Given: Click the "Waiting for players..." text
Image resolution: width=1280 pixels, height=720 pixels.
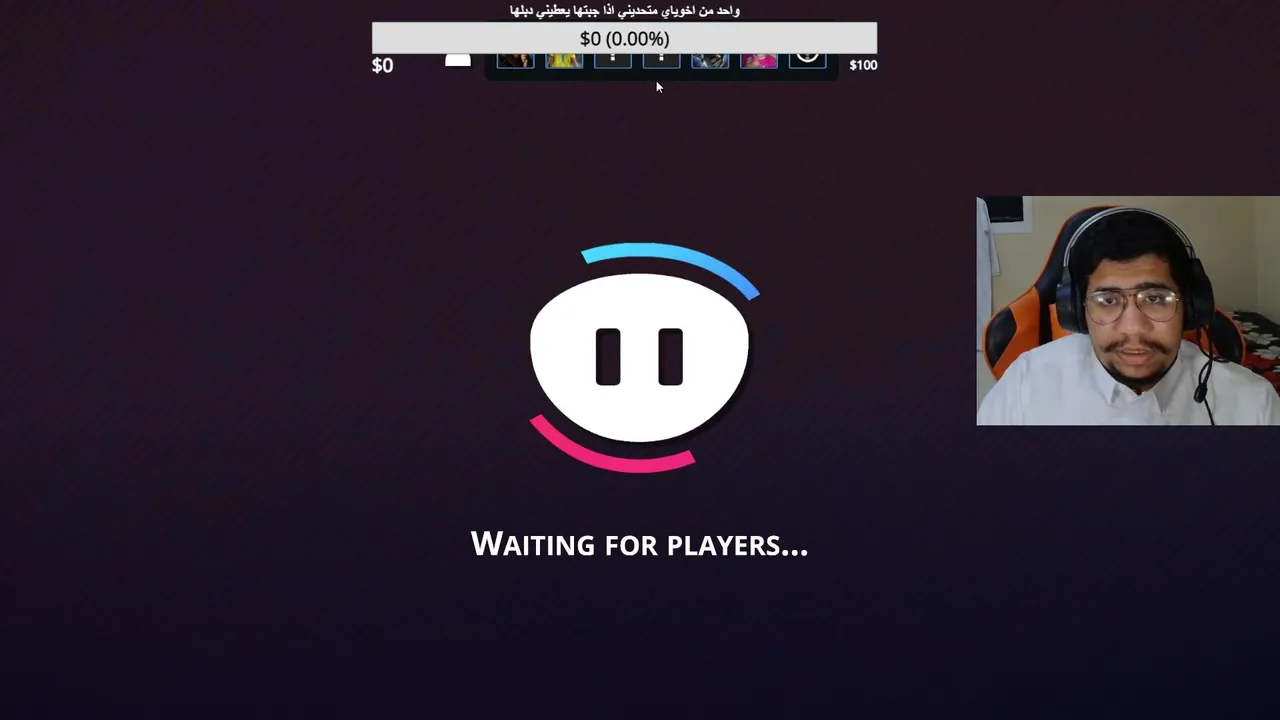Looking at the screenshot, I should click(639, 545).
